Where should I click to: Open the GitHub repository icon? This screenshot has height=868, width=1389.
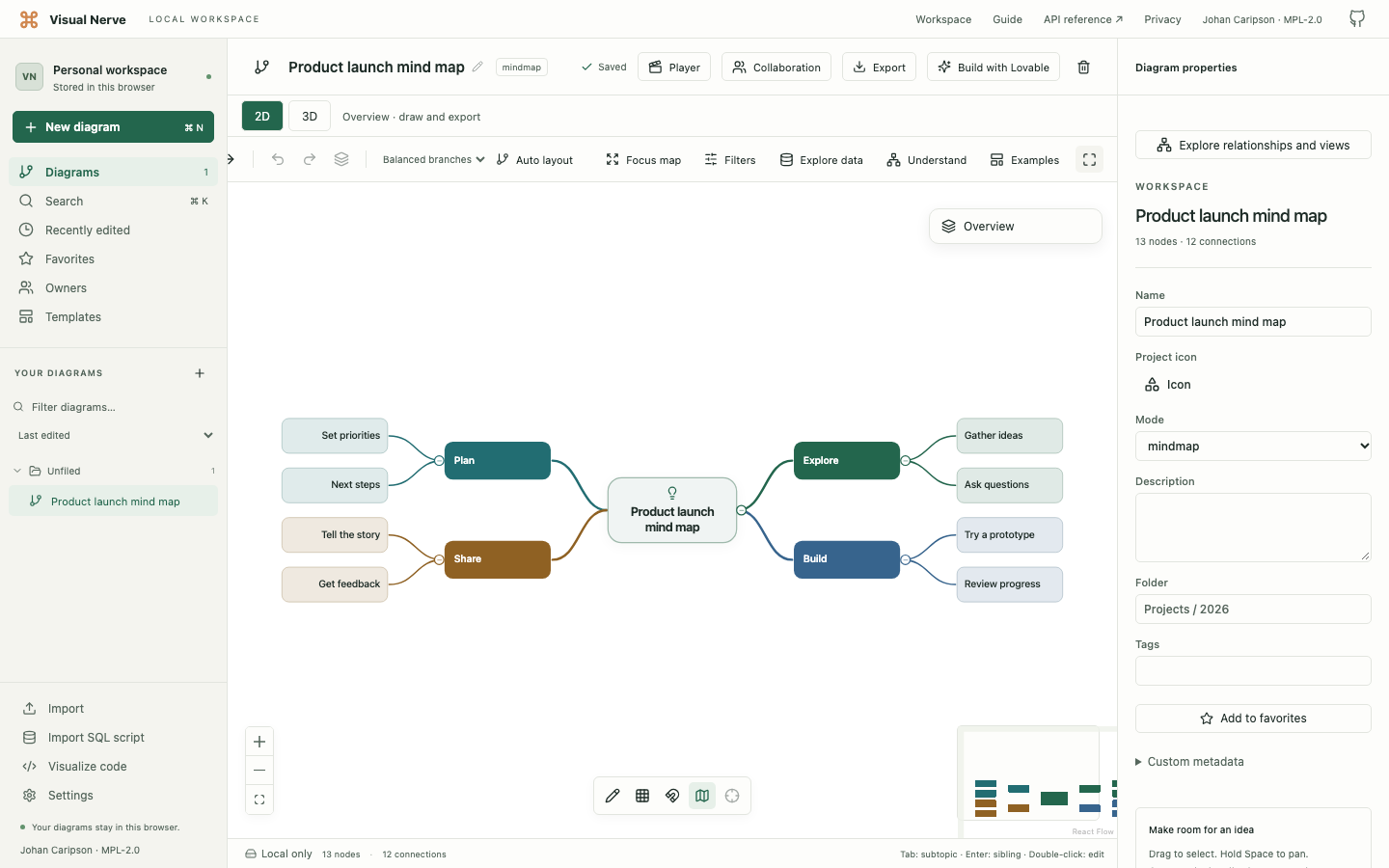[1357, 19]
